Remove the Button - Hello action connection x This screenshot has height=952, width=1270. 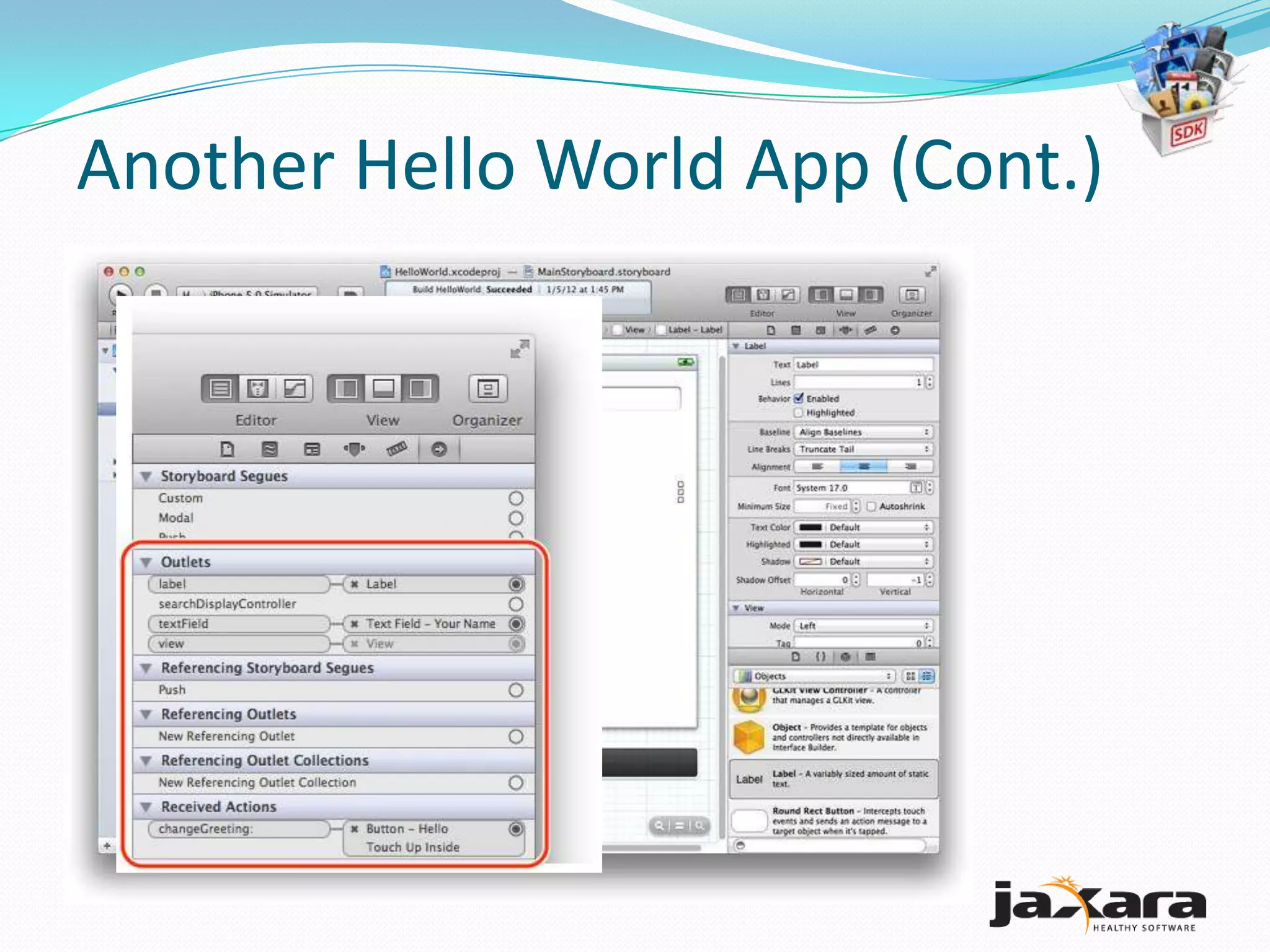pyautogui.click(x=355, y=829)
